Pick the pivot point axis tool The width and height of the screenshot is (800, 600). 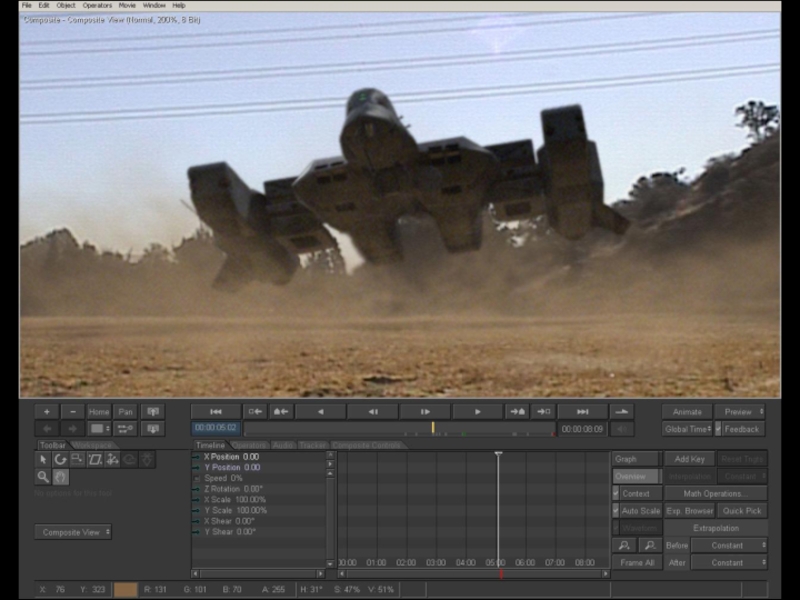[112, 460]
